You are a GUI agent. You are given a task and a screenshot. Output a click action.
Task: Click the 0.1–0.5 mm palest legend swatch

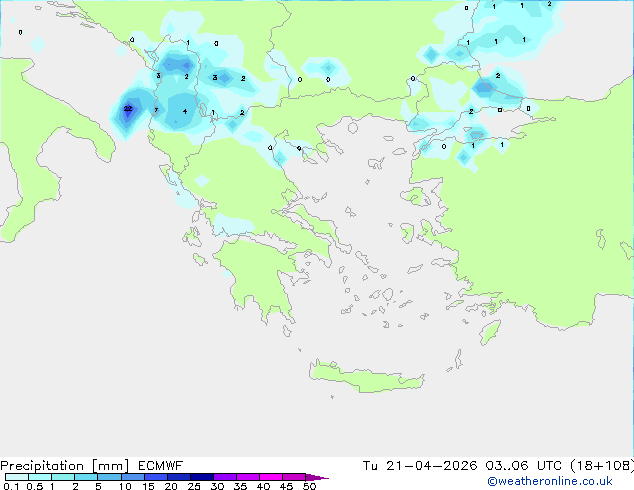pyautogui.click(x=17, y=477)
